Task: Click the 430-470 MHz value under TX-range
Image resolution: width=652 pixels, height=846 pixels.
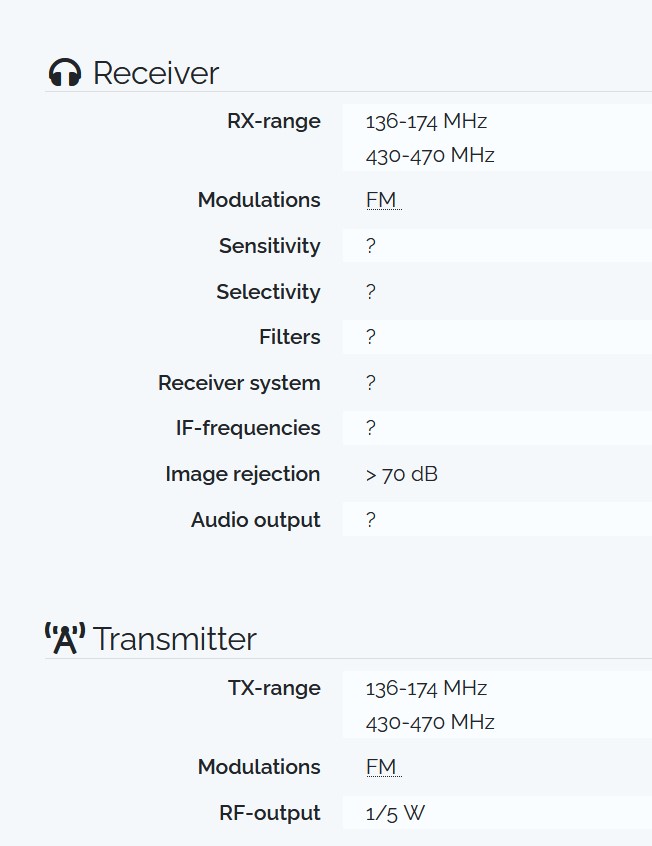Action: pos(430,722)
